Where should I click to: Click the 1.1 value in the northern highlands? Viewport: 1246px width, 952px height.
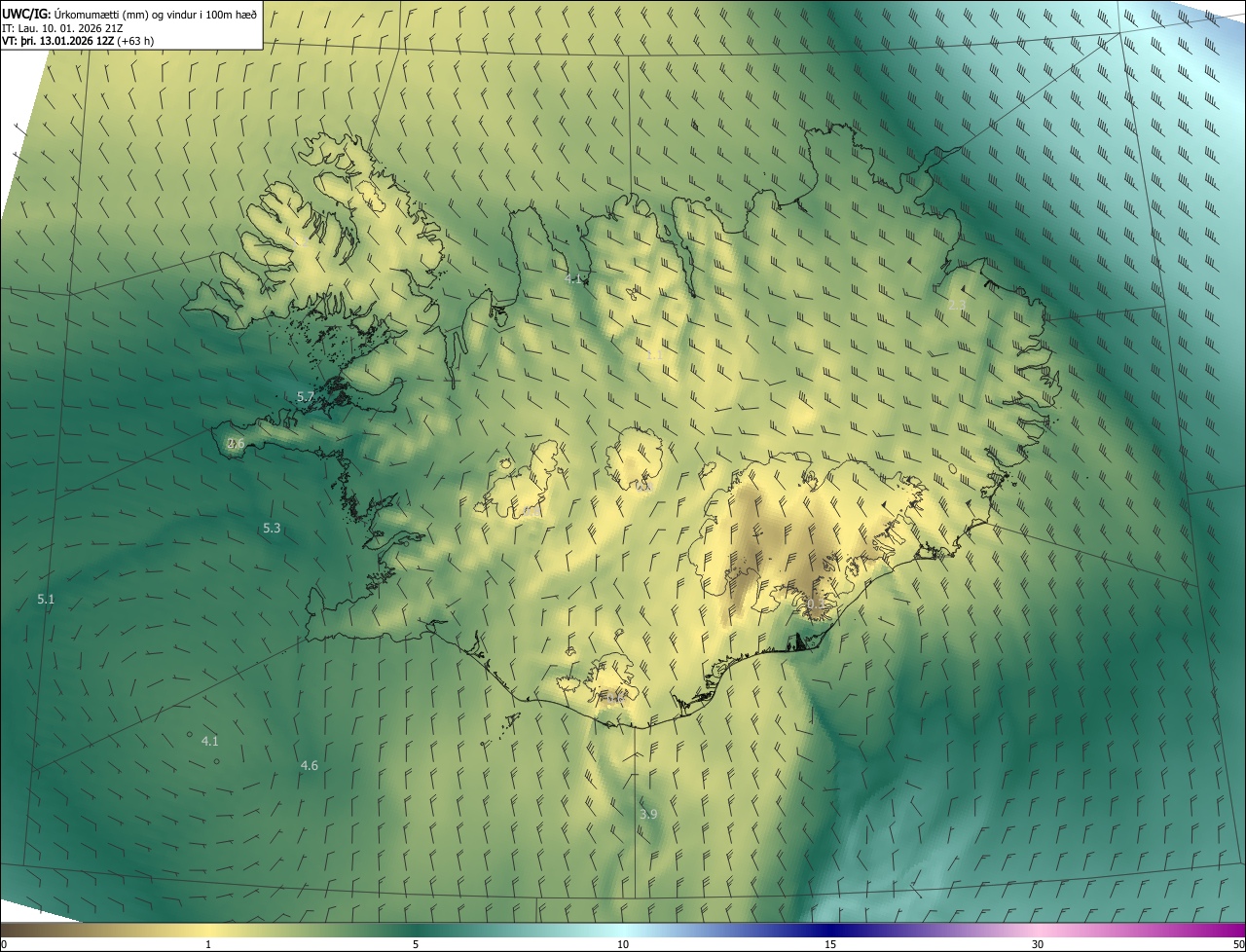pyautogui.click(x=653, y=355)
